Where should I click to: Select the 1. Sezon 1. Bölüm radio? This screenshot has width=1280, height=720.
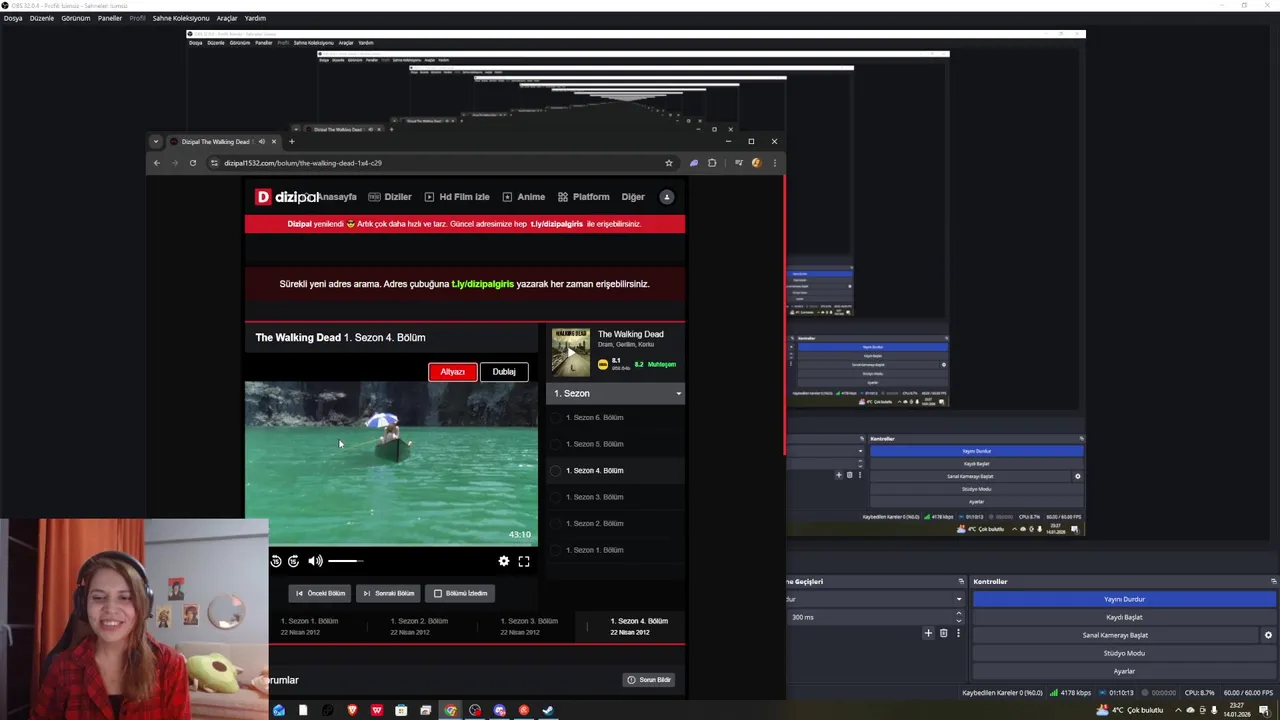point(557,550)
